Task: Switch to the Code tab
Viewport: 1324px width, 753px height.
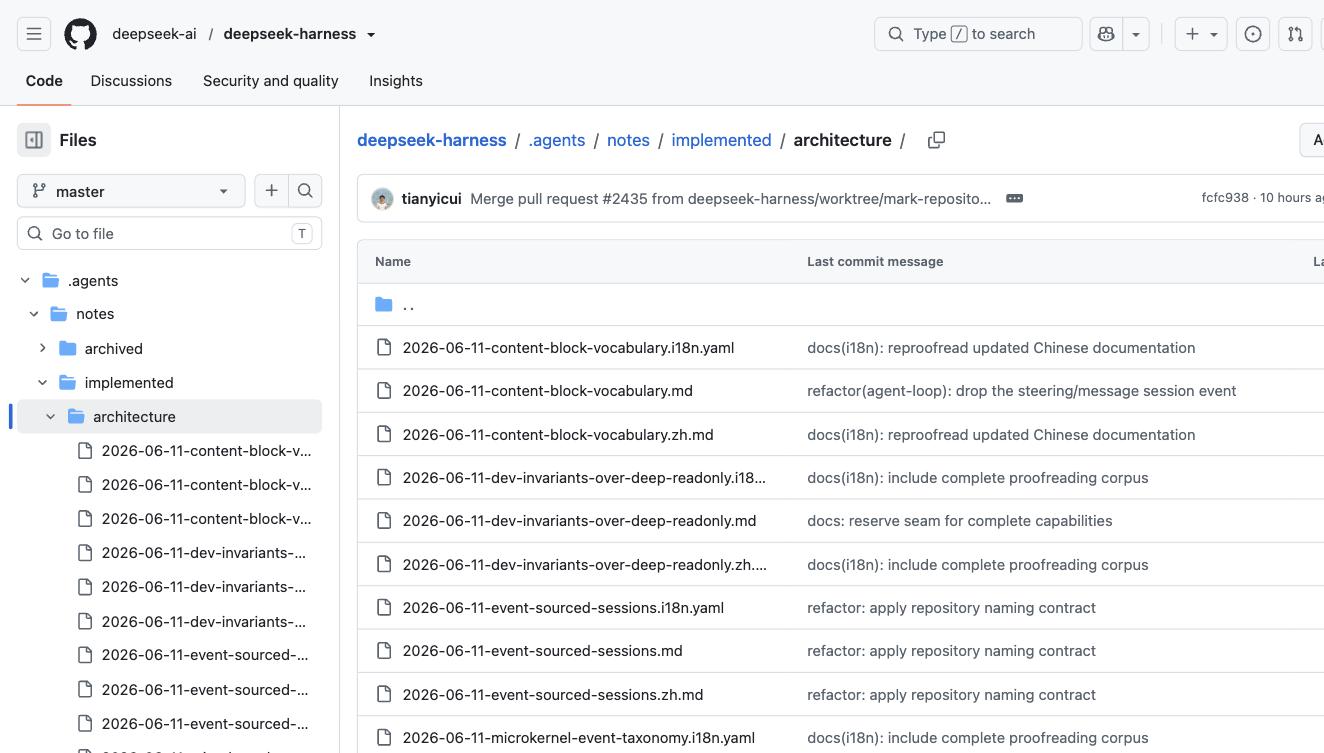Action: pyautogui.click(x=44, y=81)
